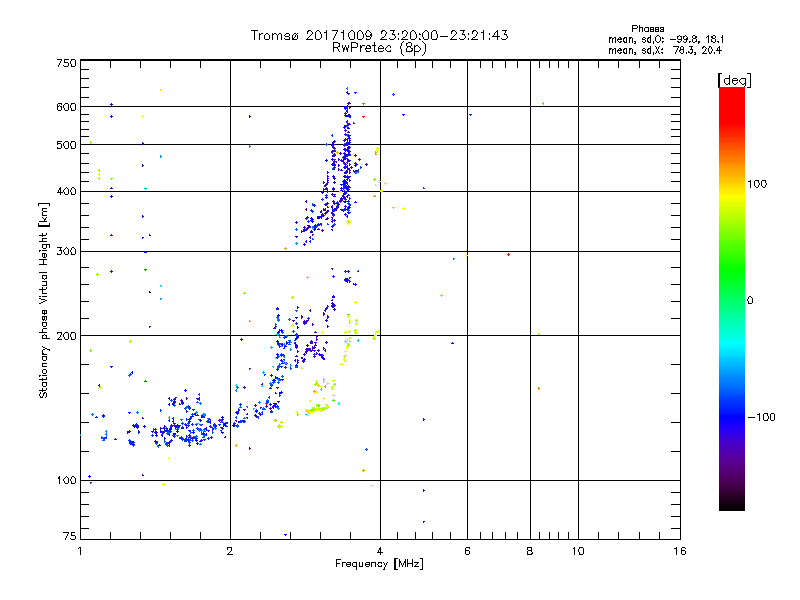The width and height of the screenshot is (800, 600).
Task: Click y-axis label "75"
Action: (x=69, y=536)
